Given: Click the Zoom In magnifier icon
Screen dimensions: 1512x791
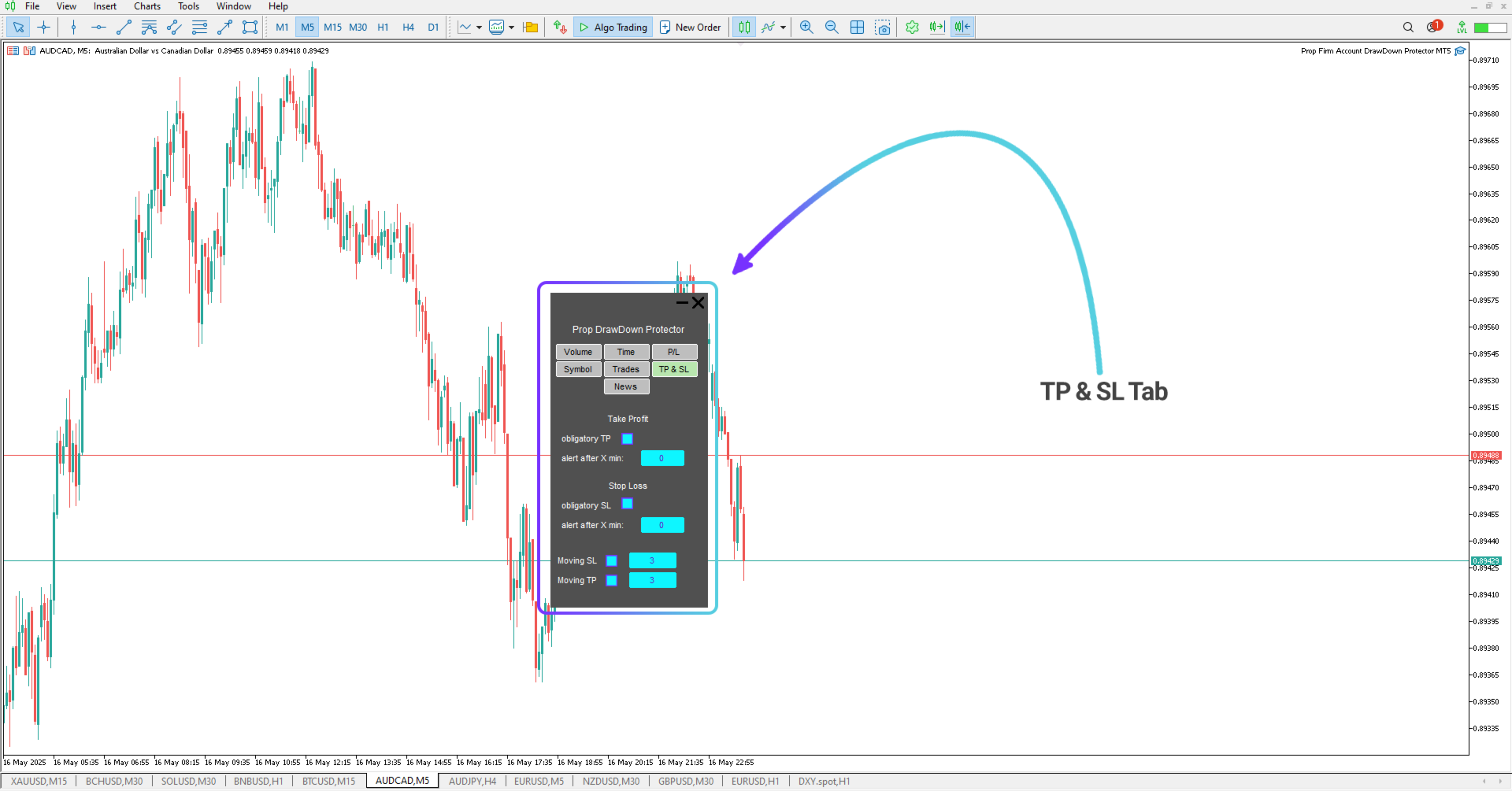Looking at the screenshot, I should click(x=806, y=27).
